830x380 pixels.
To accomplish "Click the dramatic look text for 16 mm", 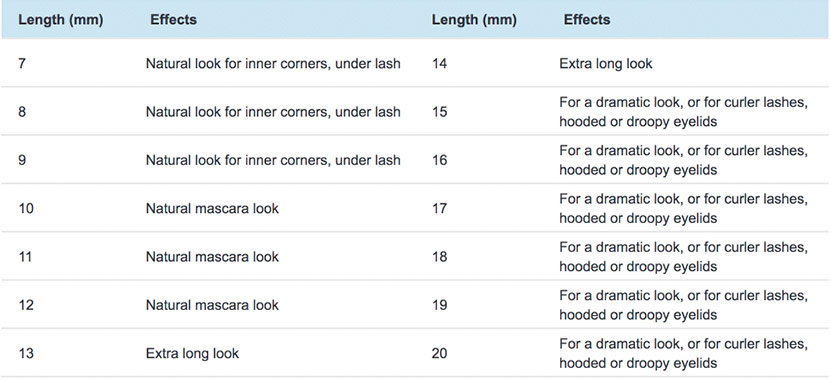I will click(683, 160).
